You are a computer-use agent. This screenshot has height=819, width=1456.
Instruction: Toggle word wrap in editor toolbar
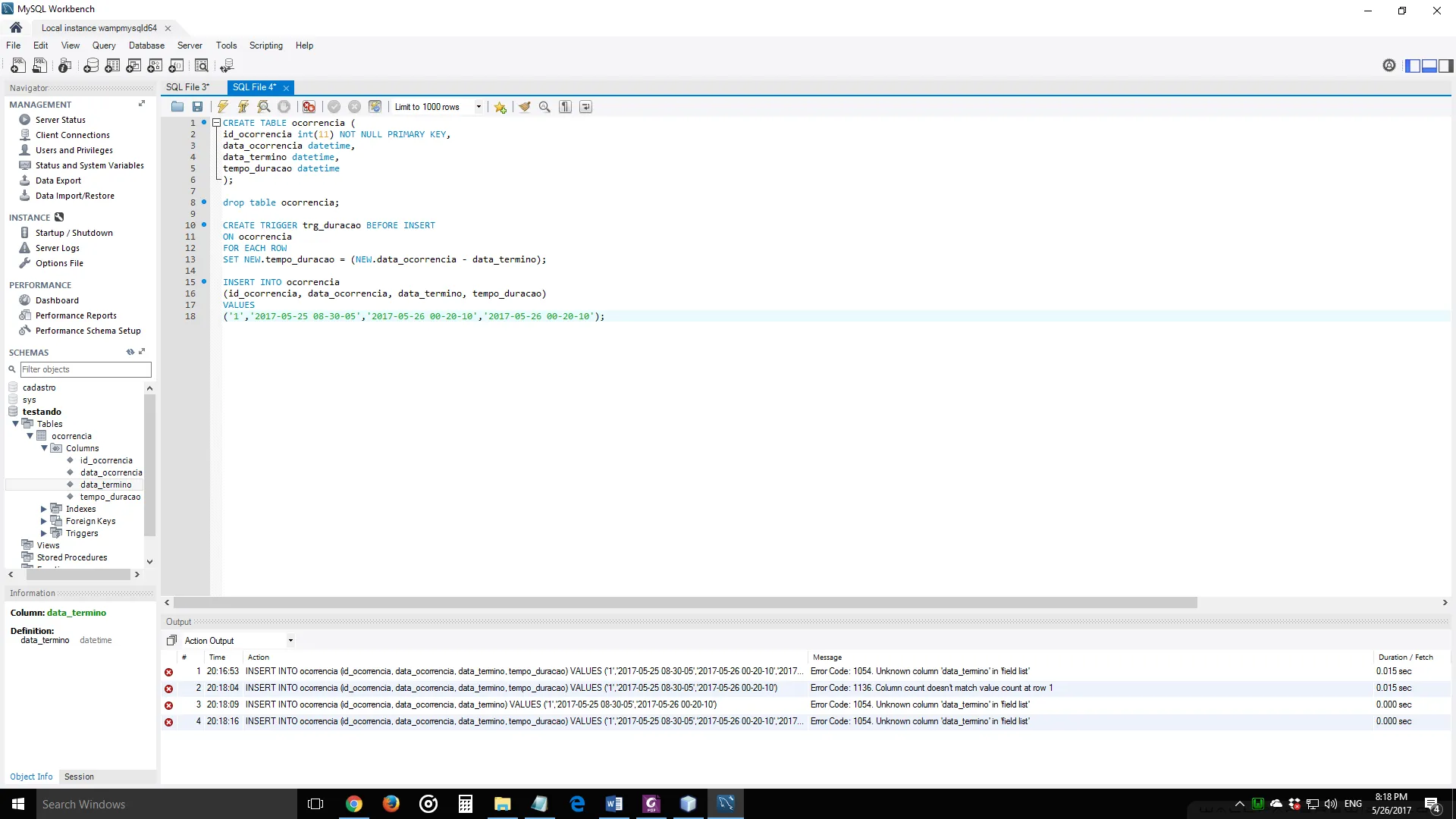[585, 107]
